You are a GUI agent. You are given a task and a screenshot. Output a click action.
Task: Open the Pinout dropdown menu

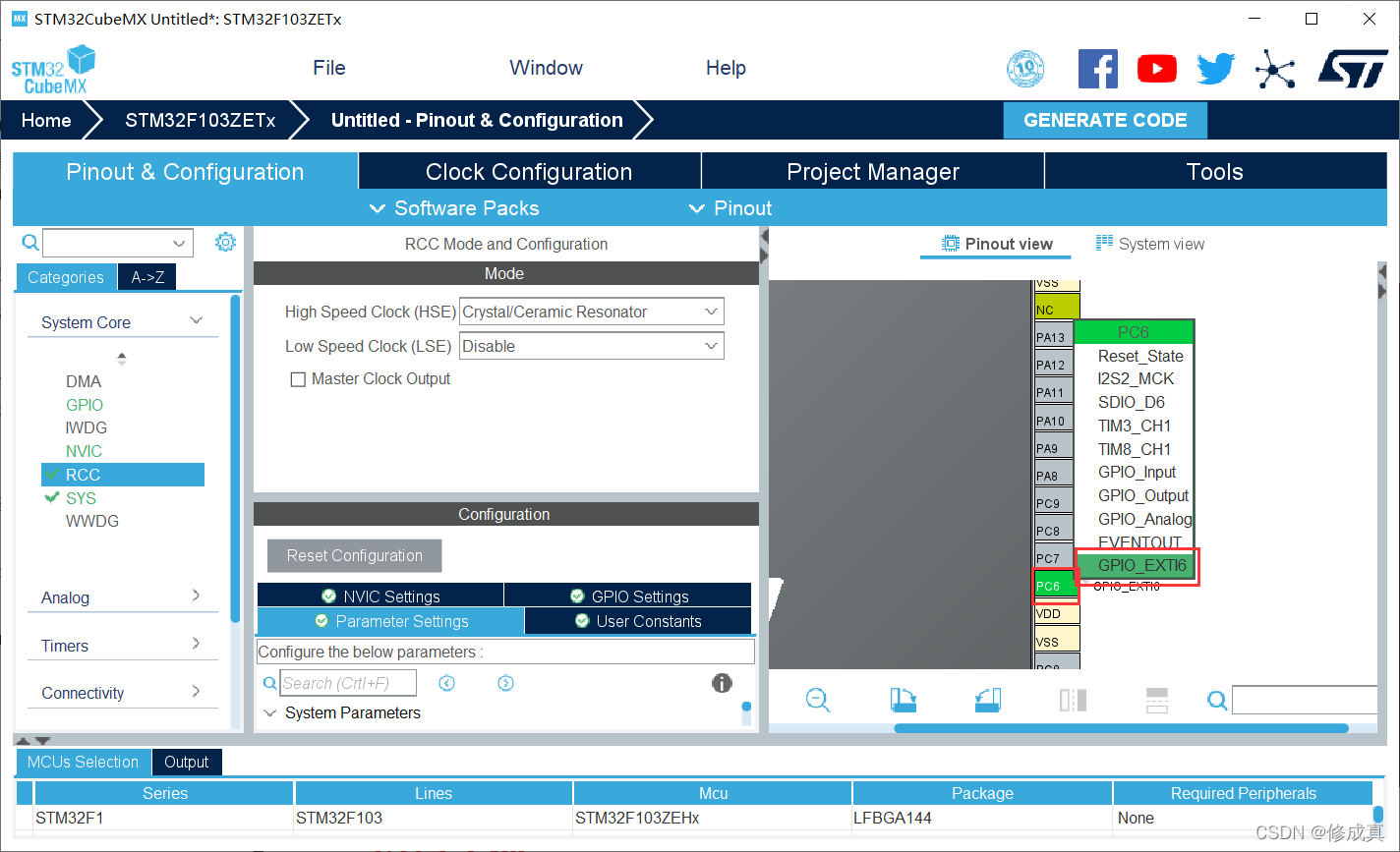pyautogui.click(x=730, y=208)
